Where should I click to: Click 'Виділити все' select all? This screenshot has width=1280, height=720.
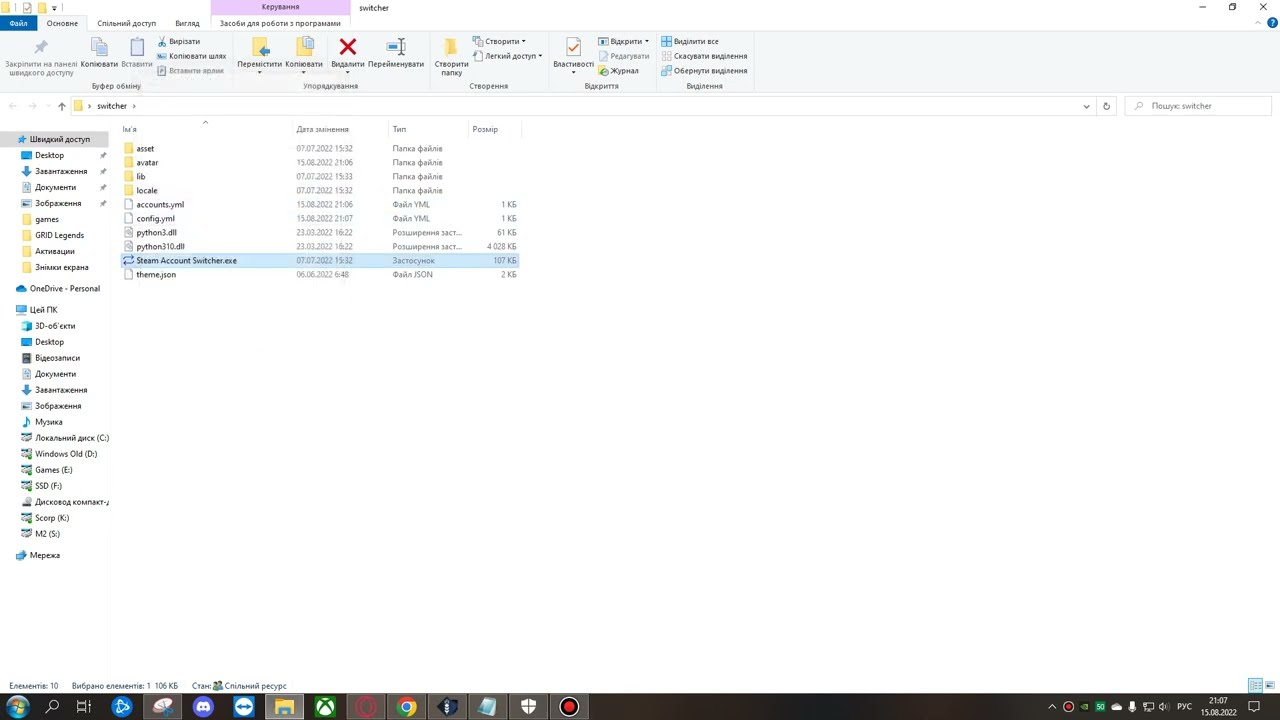click(x=690, y=42)
